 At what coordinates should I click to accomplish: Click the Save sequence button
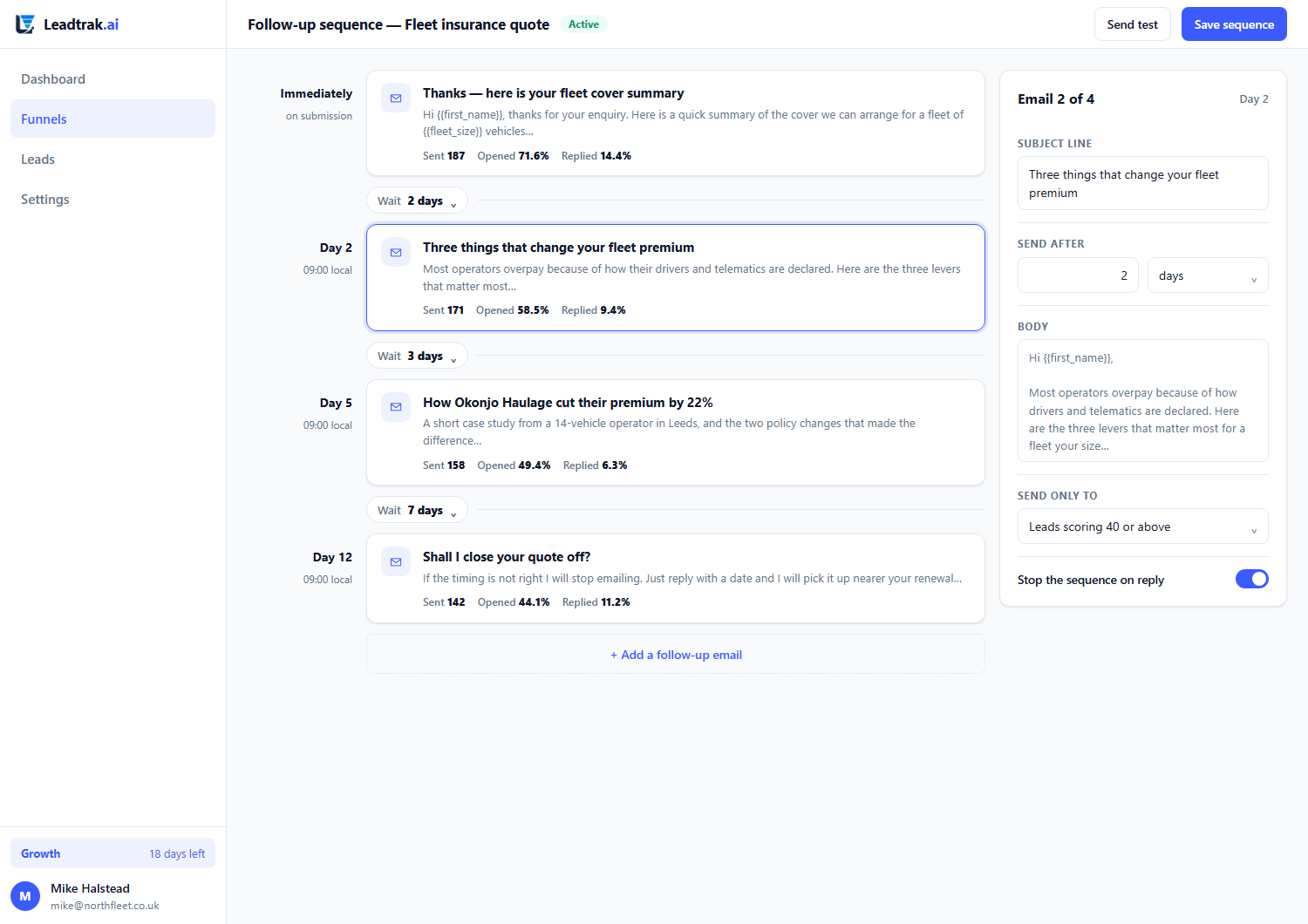pyautogui.click(x=1234, y=24)
